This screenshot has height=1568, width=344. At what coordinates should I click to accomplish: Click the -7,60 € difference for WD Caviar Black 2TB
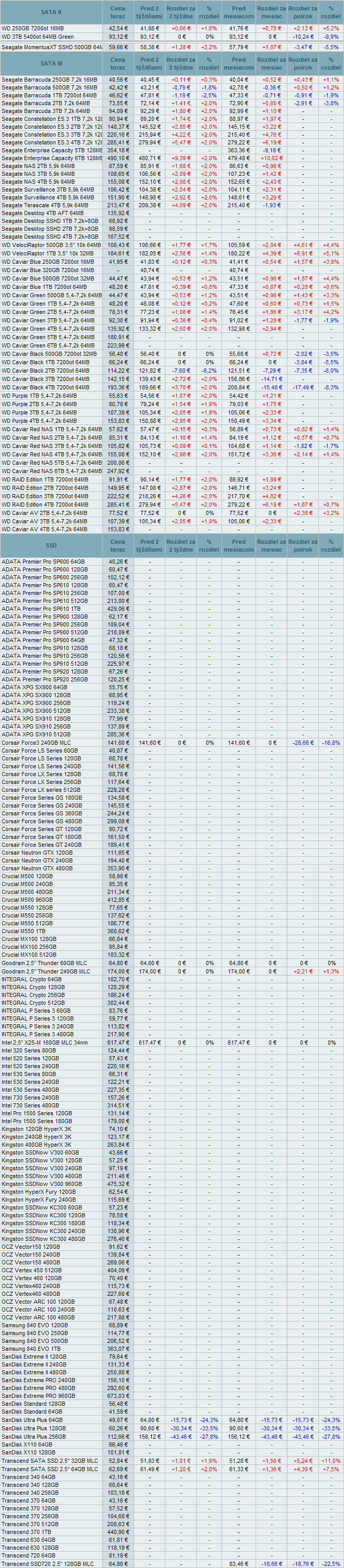[x=181, y=371]
